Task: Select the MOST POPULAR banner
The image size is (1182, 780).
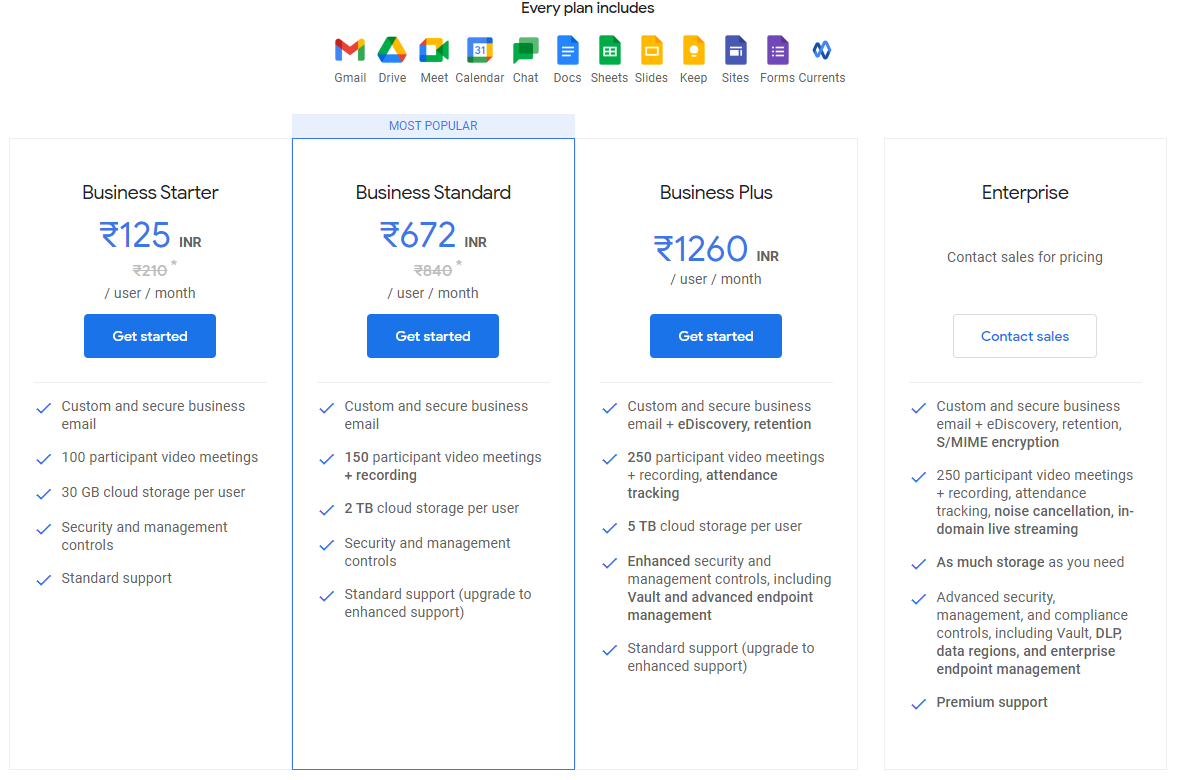Action: point(433,125)
